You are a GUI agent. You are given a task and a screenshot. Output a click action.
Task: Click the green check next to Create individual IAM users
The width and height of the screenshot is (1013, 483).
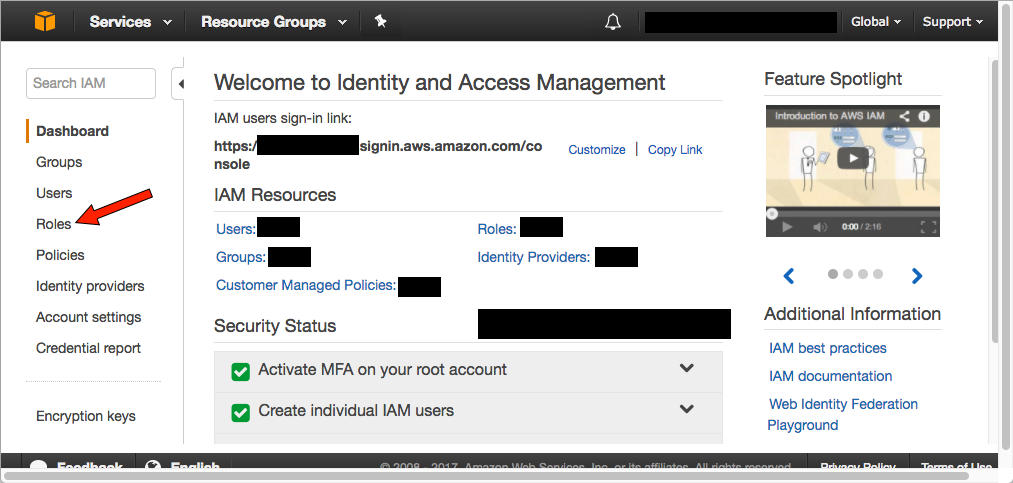tap(240, 412)
